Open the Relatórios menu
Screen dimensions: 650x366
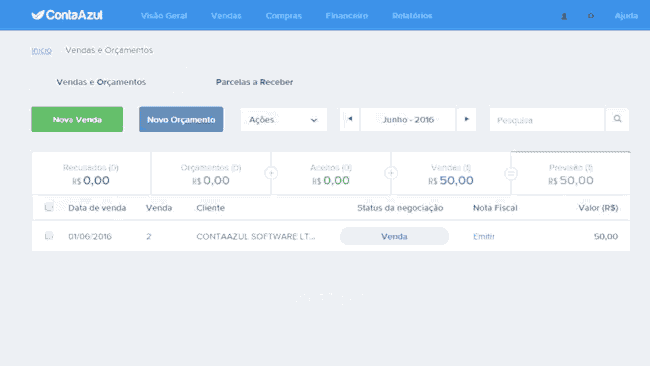point(412,16)
